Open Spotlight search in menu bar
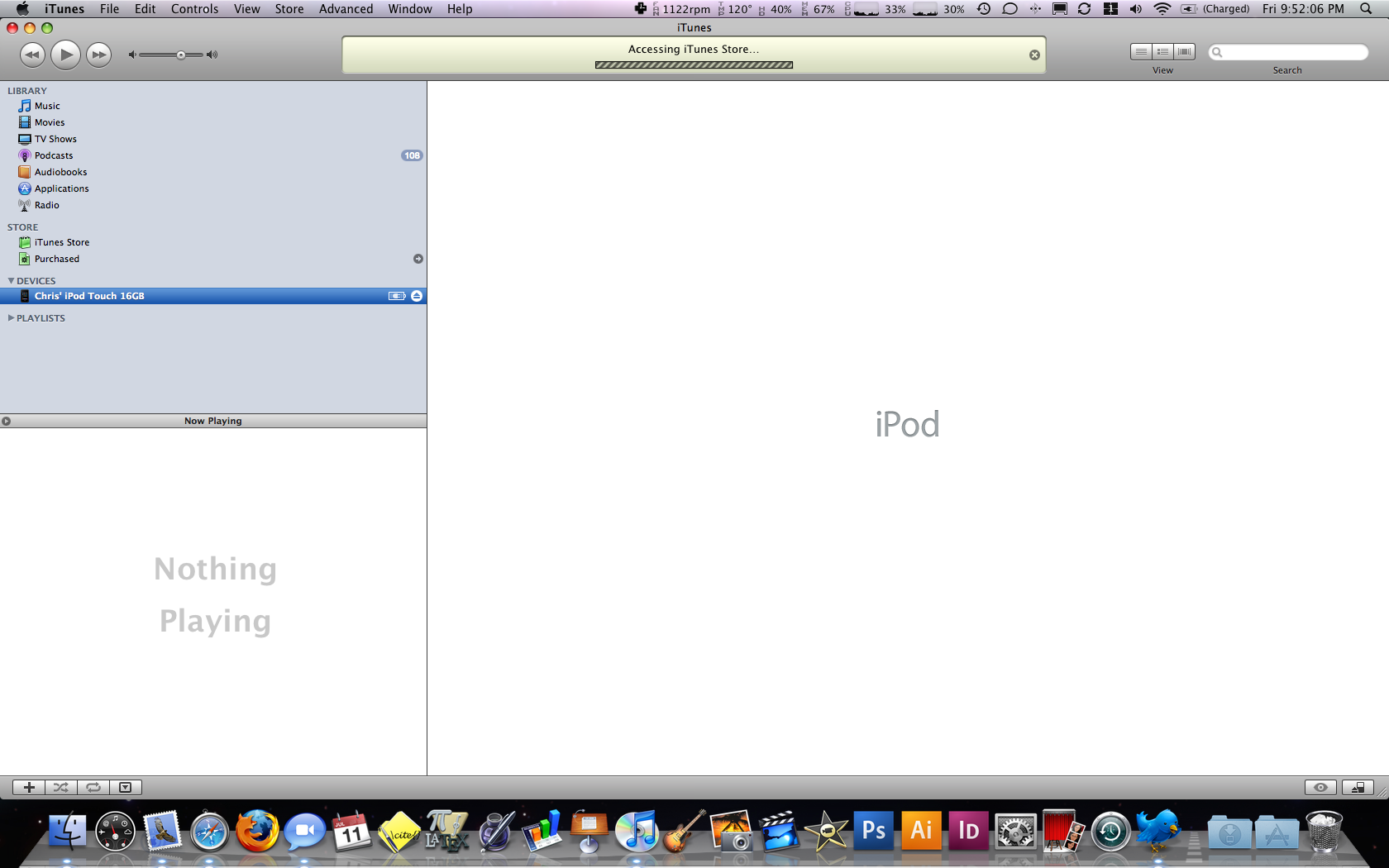The width and height of the screenshot is (1389, 868). pos(1366,9)
